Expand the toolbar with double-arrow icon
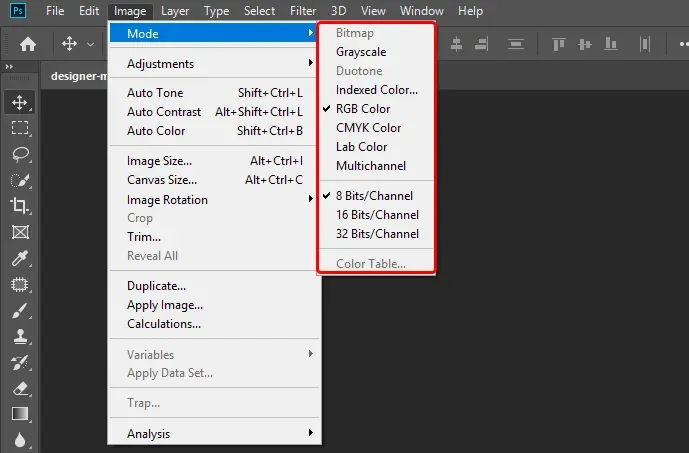This screenshot has height=453, width=689. (9, 67)
